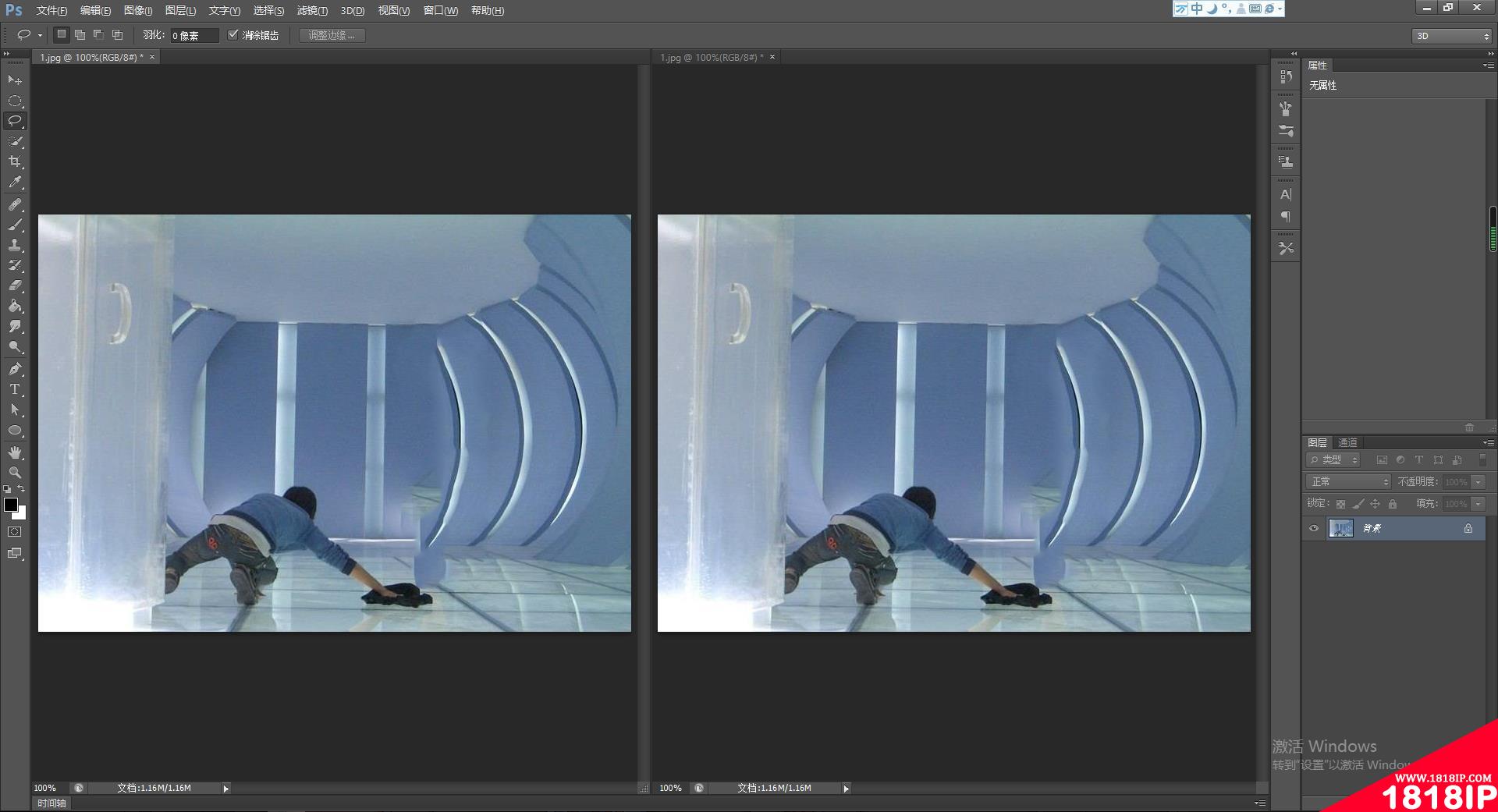Open the 图像(I) menu
1498x812 pixels.
coord(138,10)
